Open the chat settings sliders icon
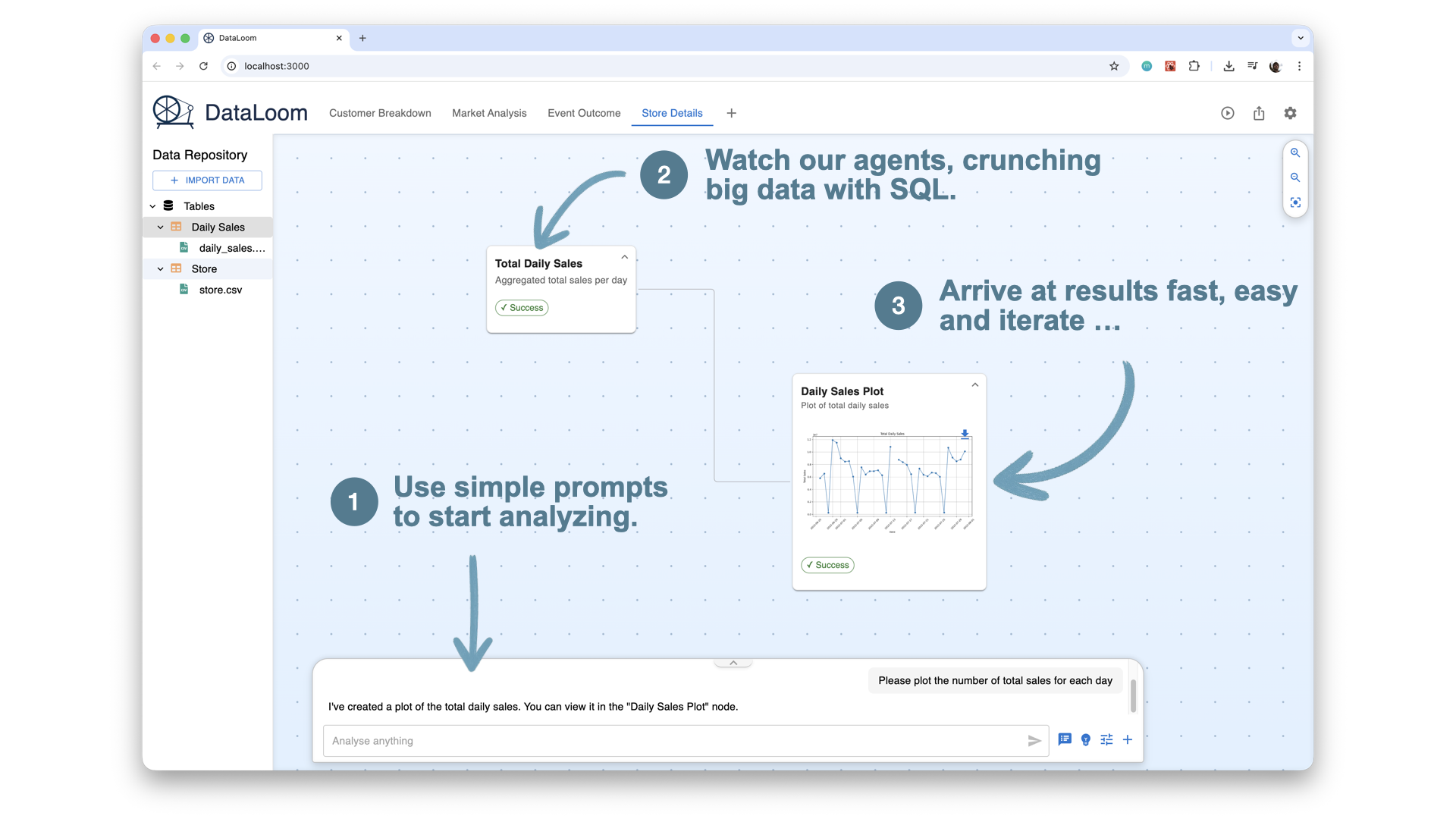Viewport: 1456px width, 819px height. pyautogui.click(x=1106, y=739)
